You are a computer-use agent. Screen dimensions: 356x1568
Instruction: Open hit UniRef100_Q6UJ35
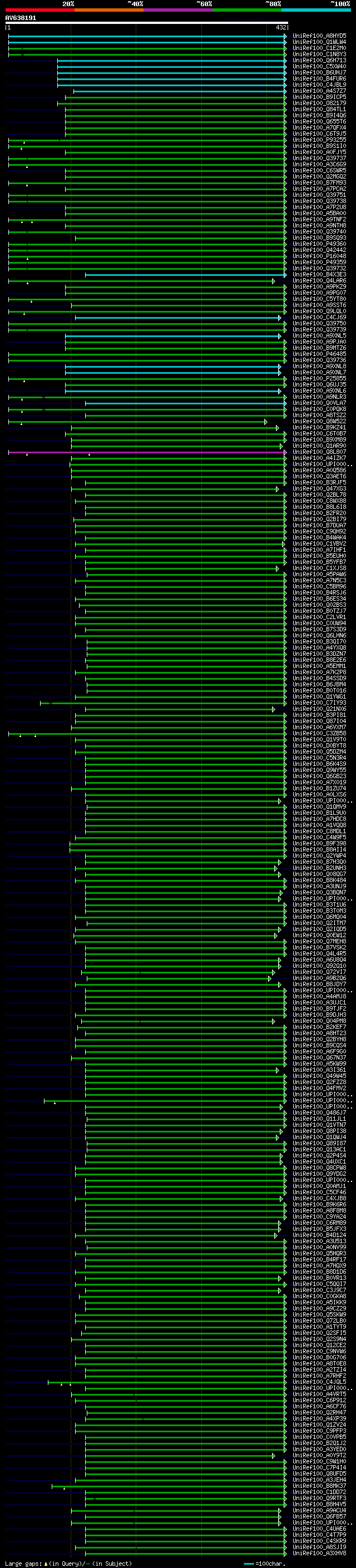click(x=319, y=385)
